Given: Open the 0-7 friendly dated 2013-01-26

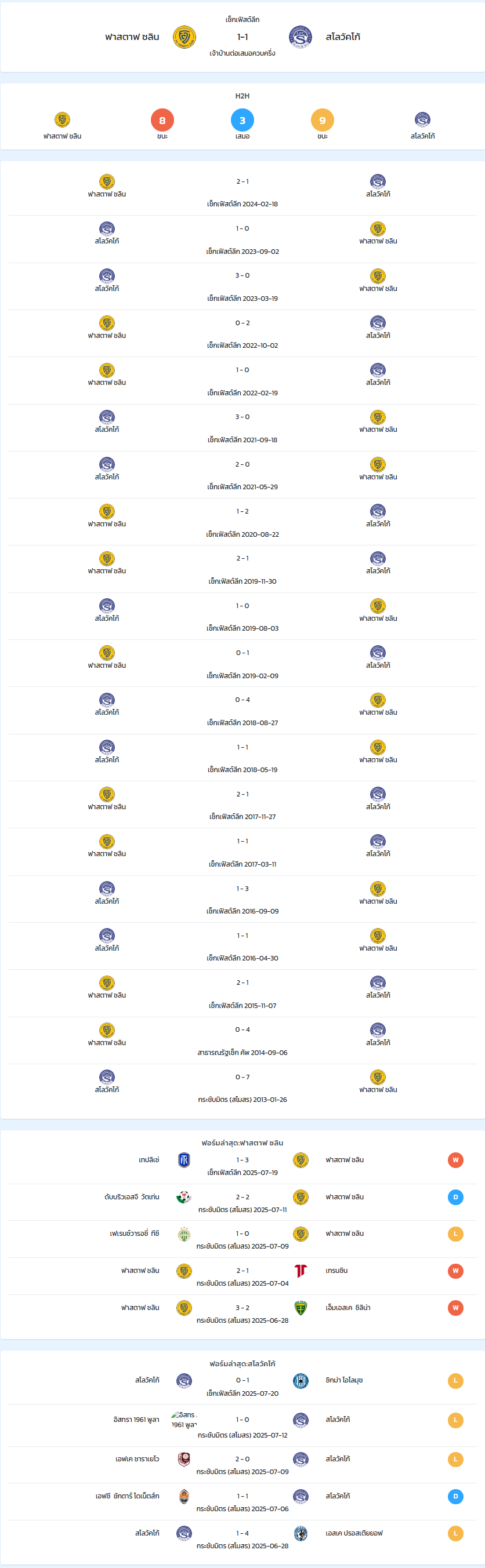Looking at the screenshot, I should [242, 1087].
